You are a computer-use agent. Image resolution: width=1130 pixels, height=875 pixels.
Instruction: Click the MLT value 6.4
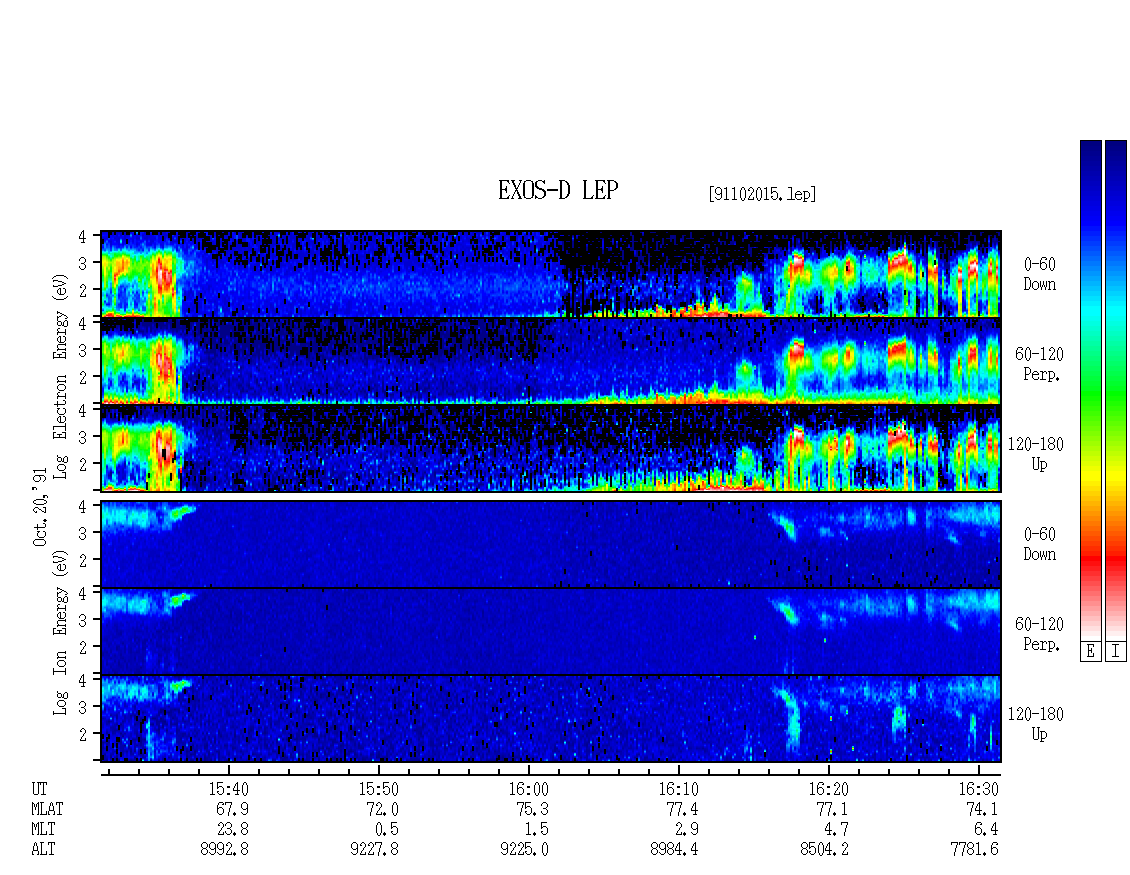pyautogui.click(x=987, y=830)
